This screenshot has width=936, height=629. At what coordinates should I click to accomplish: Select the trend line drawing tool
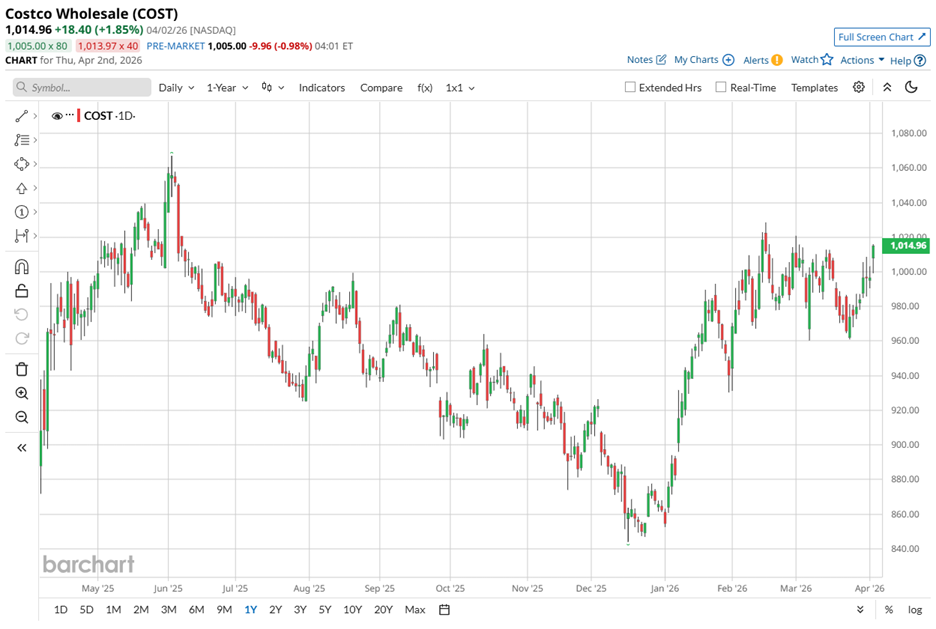(x=21, y=116)
